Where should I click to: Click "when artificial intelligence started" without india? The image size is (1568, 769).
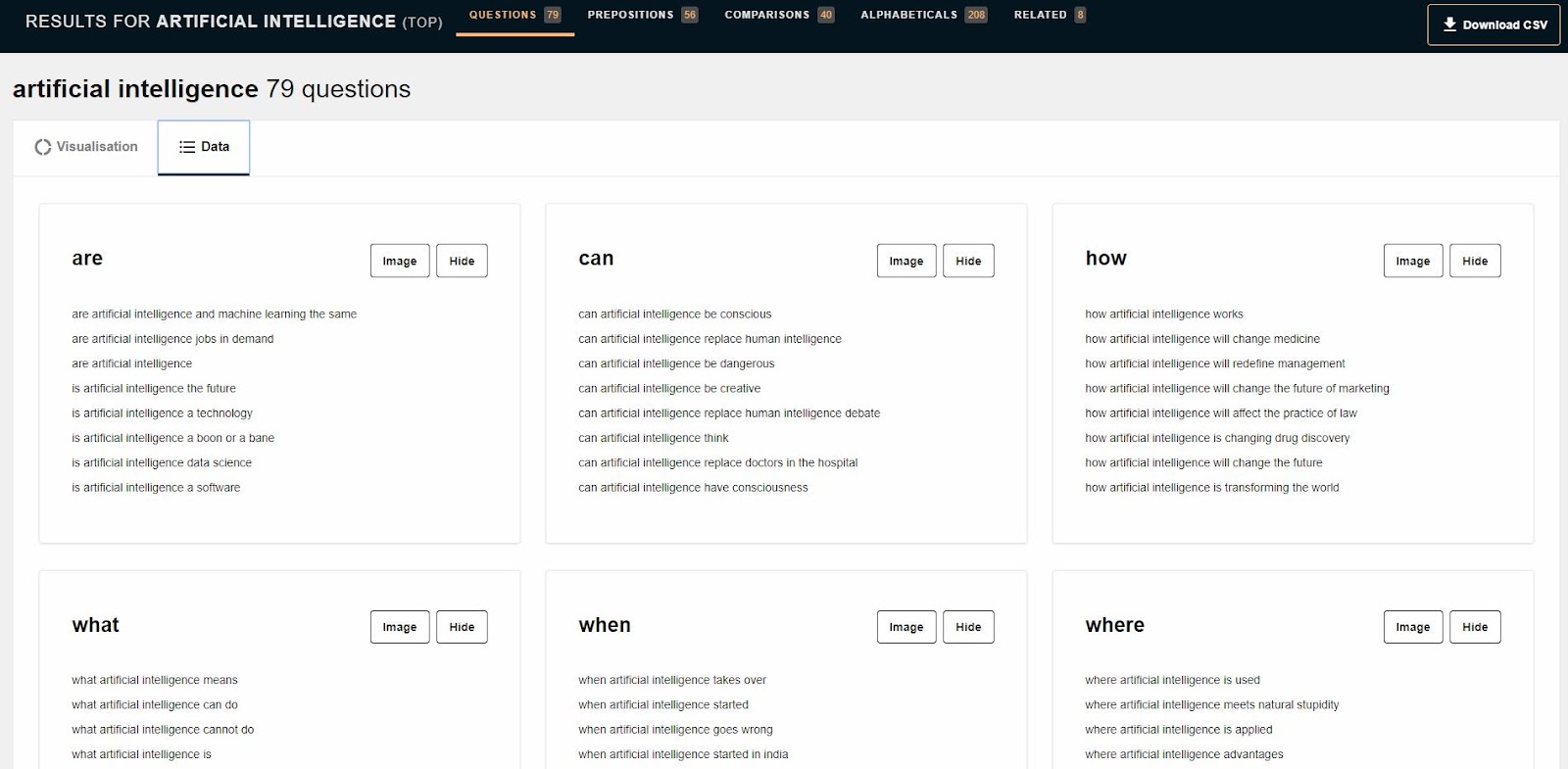tap(663, 705)
